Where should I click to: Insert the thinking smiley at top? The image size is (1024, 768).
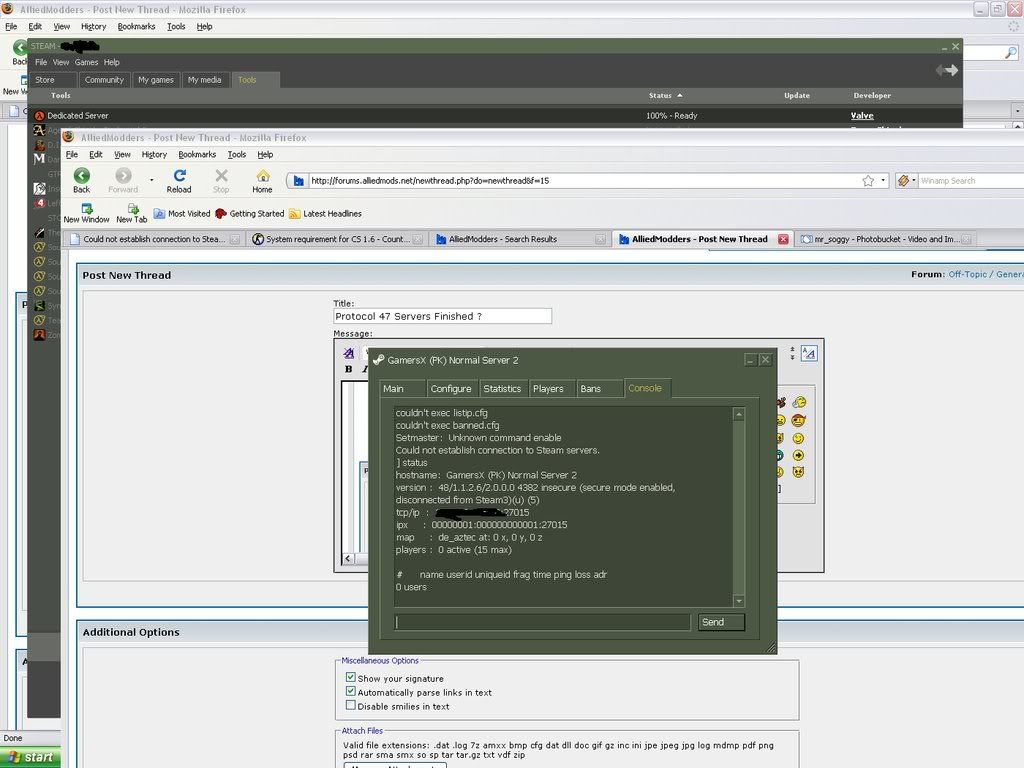(x=799, y=402)
